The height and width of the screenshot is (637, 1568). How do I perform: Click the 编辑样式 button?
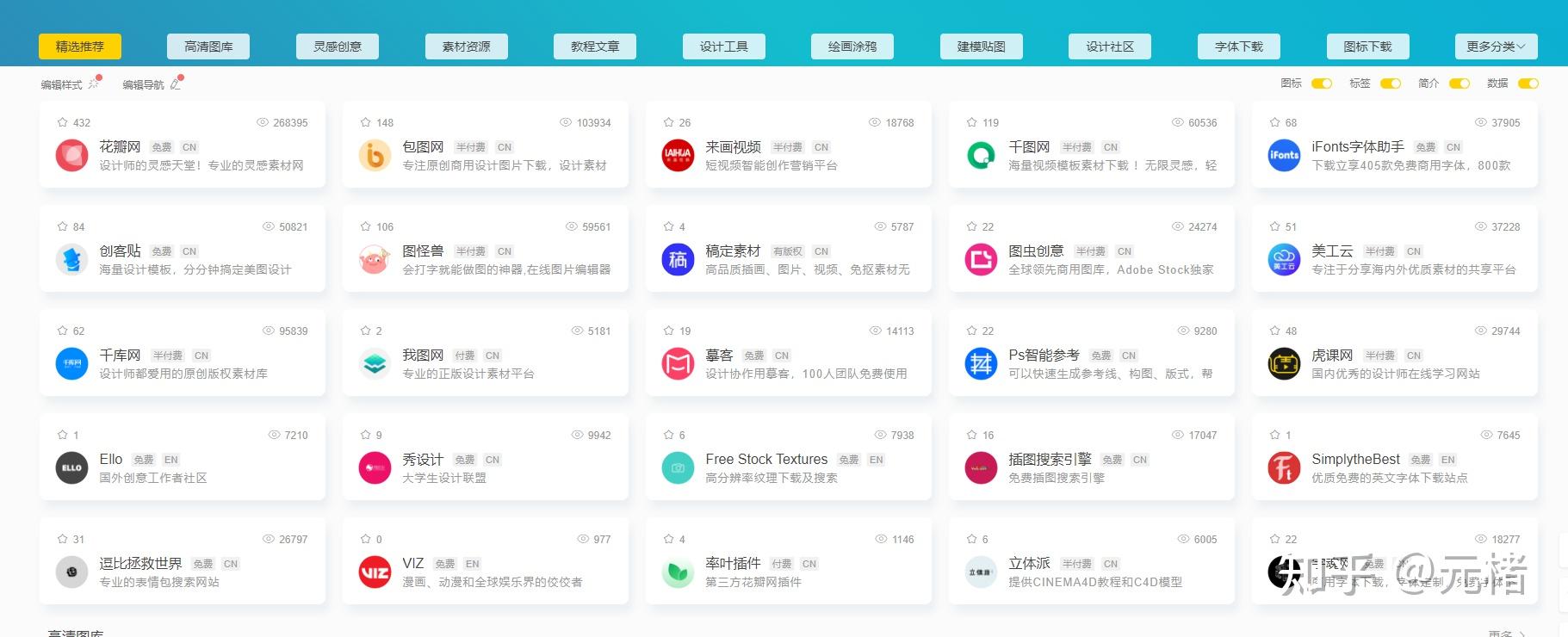point(71,84)
